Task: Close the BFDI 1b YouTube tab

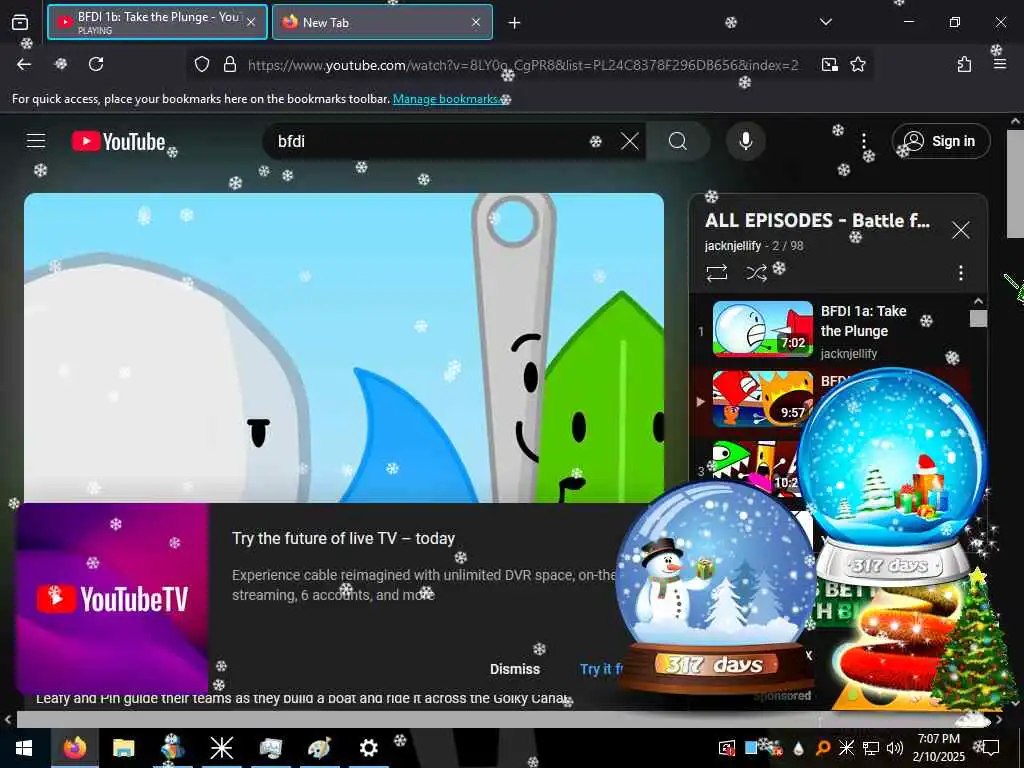Action: tap(251, 22)
